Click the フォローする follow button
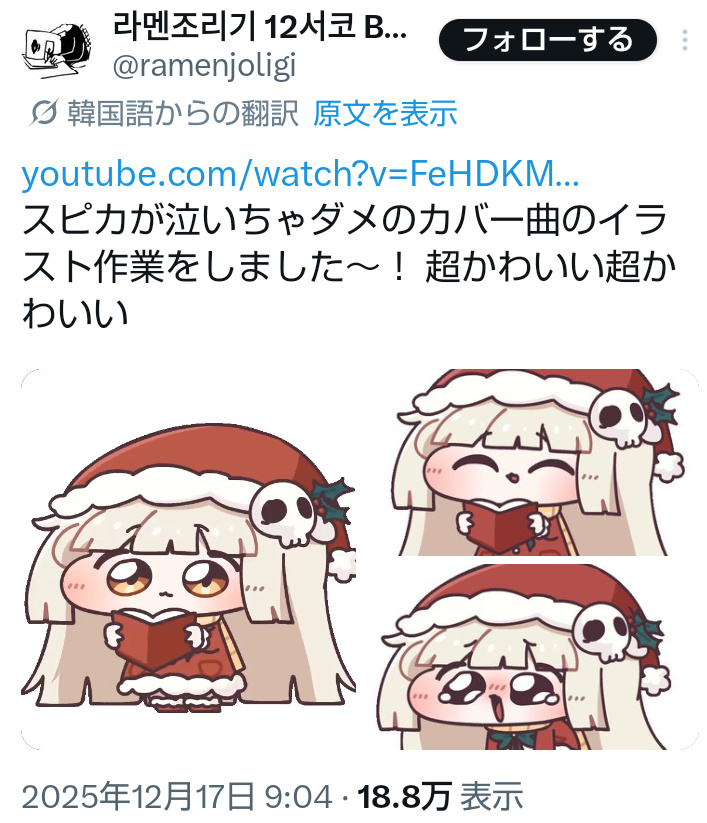Screen dimensions: 707x823 [547, 40]
